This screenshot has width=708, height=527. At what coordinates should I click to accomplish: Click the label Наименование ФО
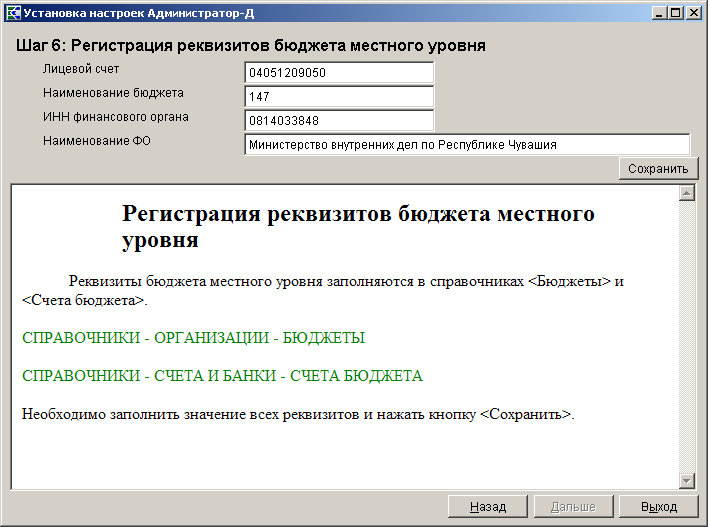(x=97, y=141)
